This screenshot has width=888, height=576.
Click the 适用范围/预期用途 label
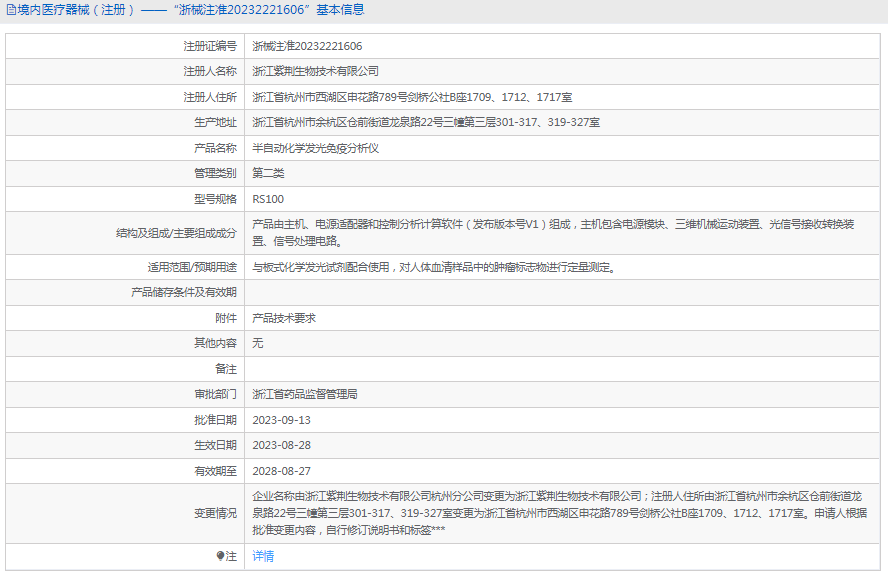pos(192,267)
